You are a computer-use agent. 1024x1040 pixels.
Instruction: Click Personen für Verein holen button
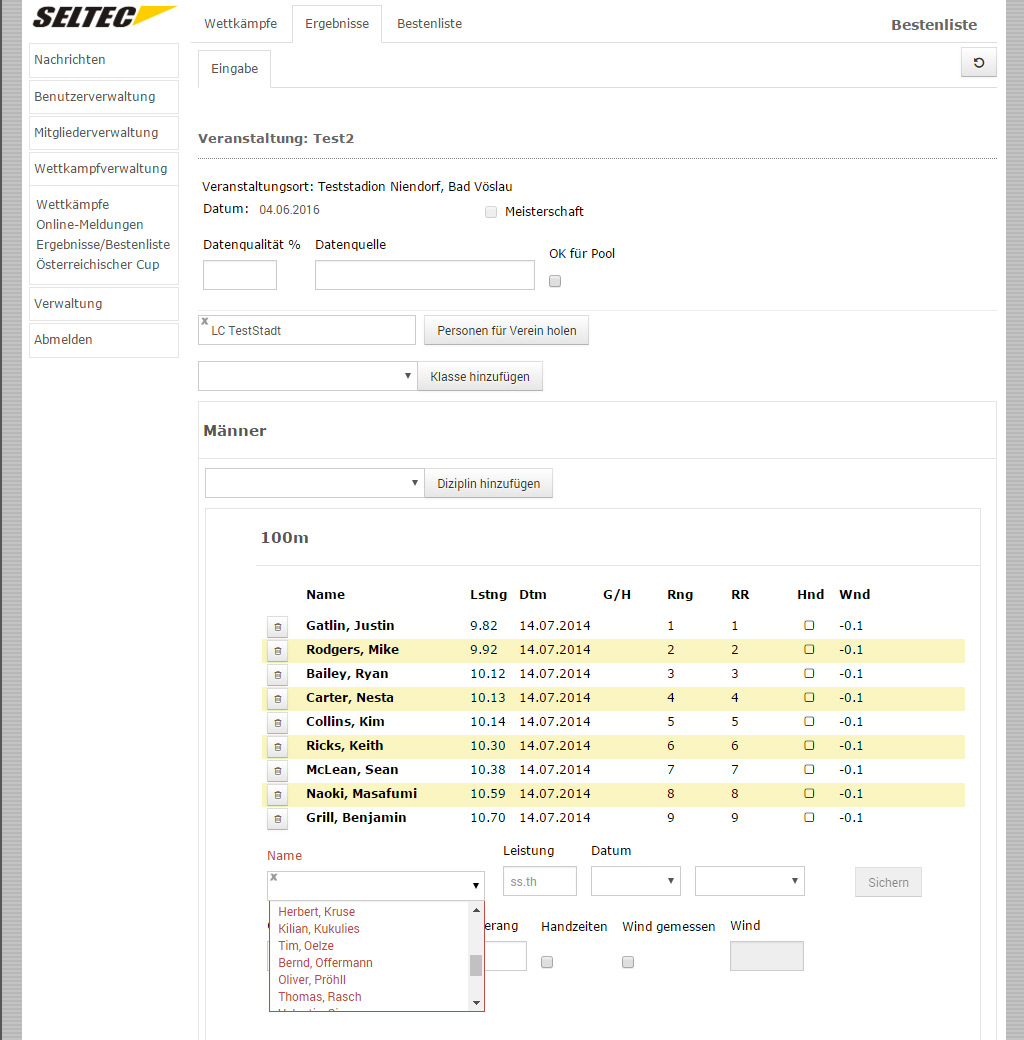(506, 330)
